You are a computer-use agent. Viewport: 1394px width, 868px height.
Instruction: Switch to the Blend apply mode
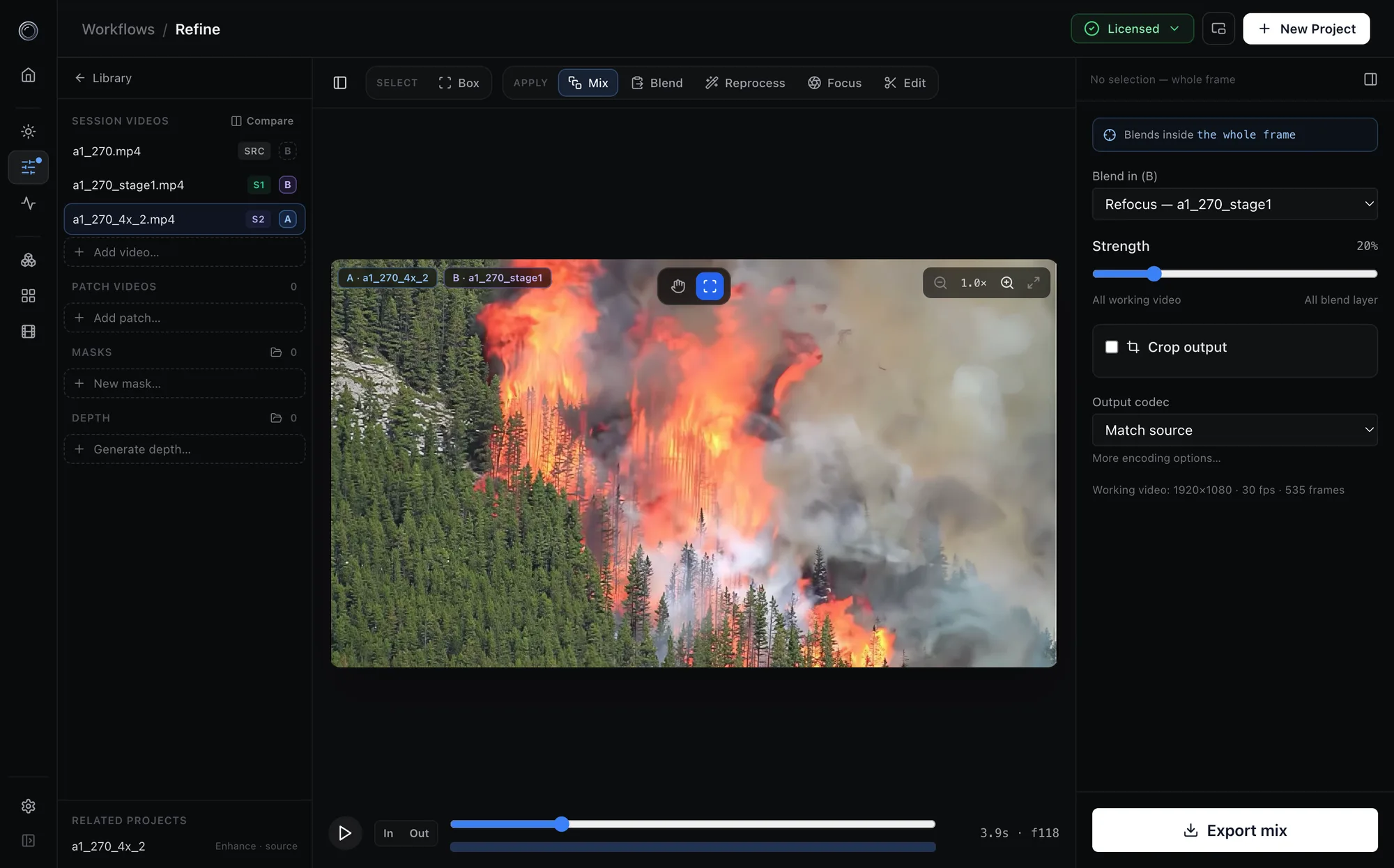click(657, 83)
